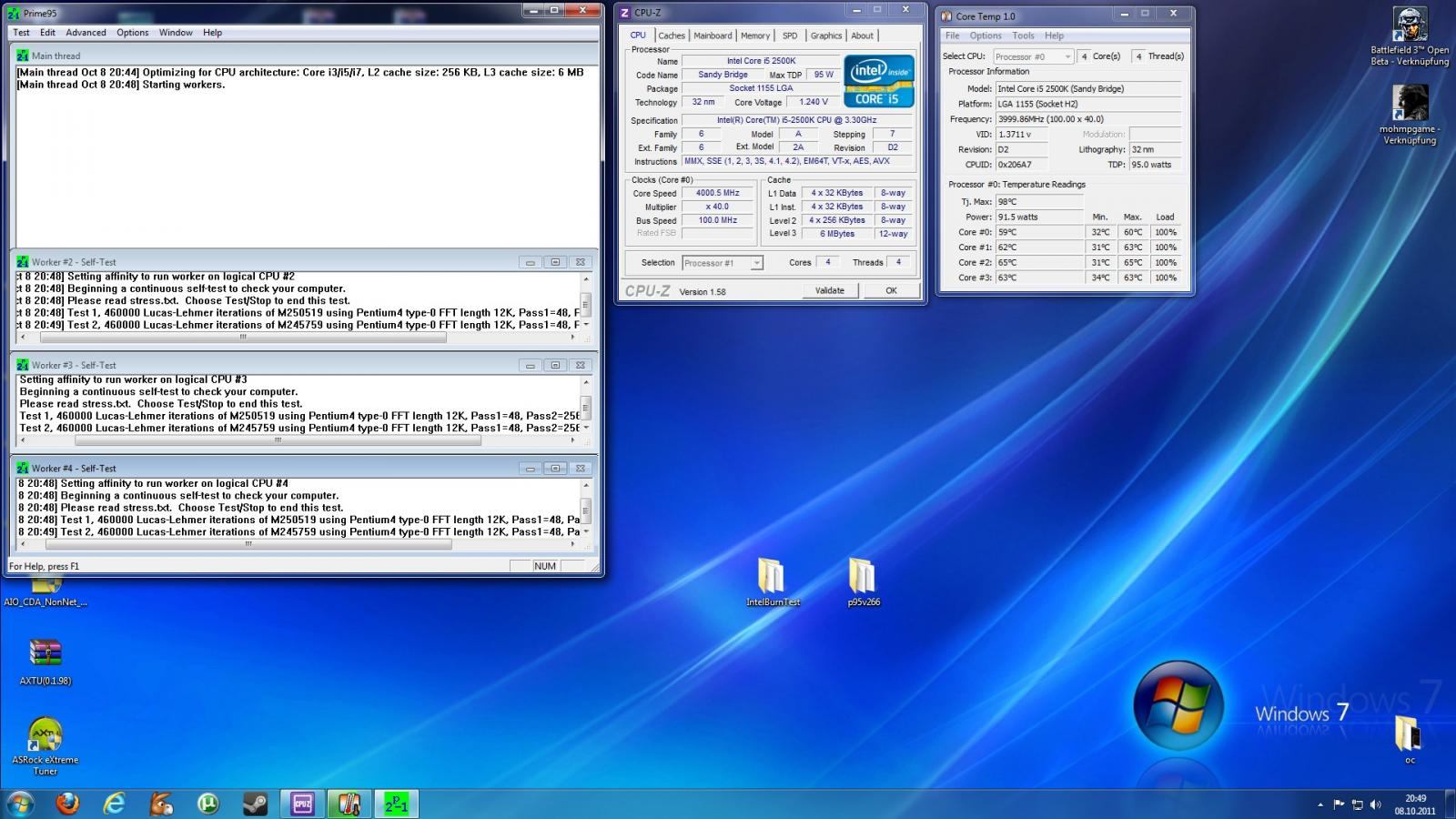Click the Action Center flag tray icon

click(x=1339, y=804)
